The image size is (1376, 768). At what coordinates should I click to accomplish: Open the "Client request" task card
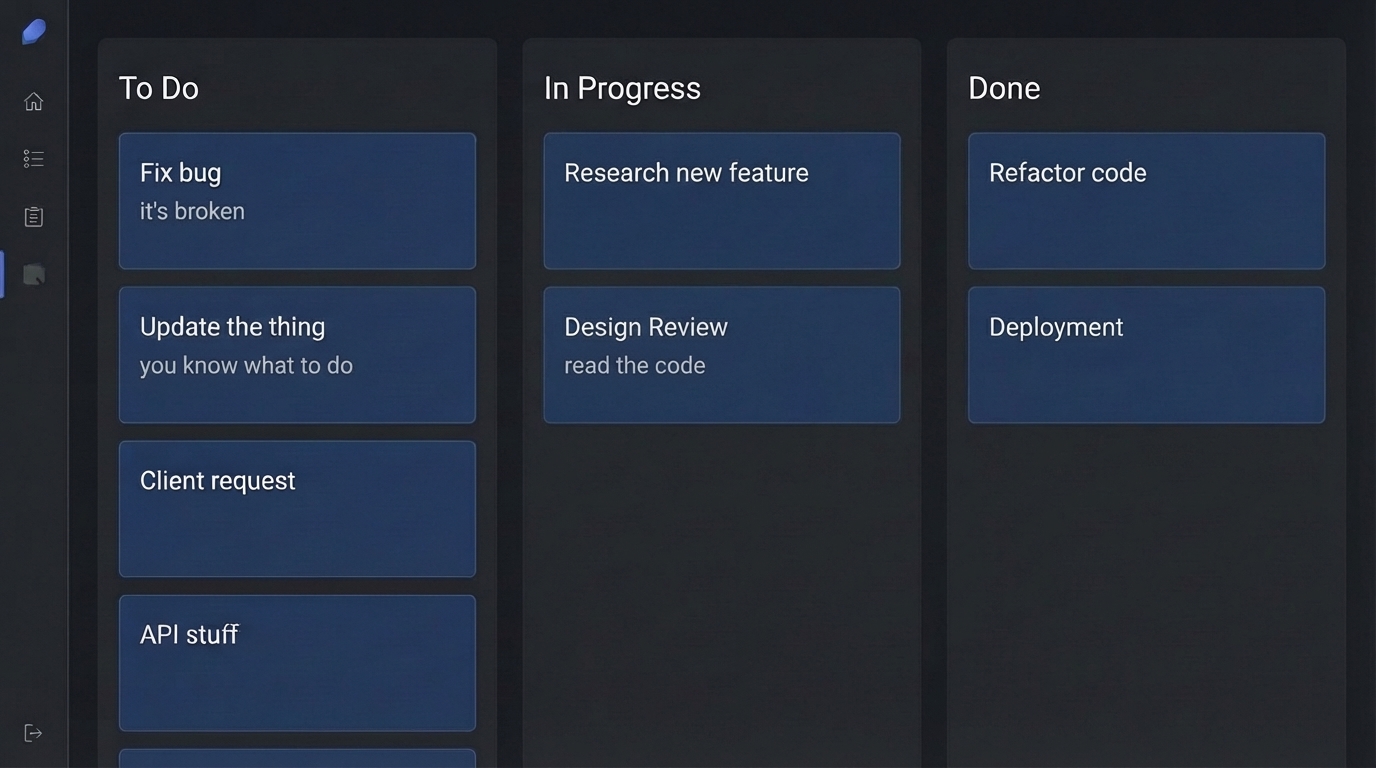297,509
